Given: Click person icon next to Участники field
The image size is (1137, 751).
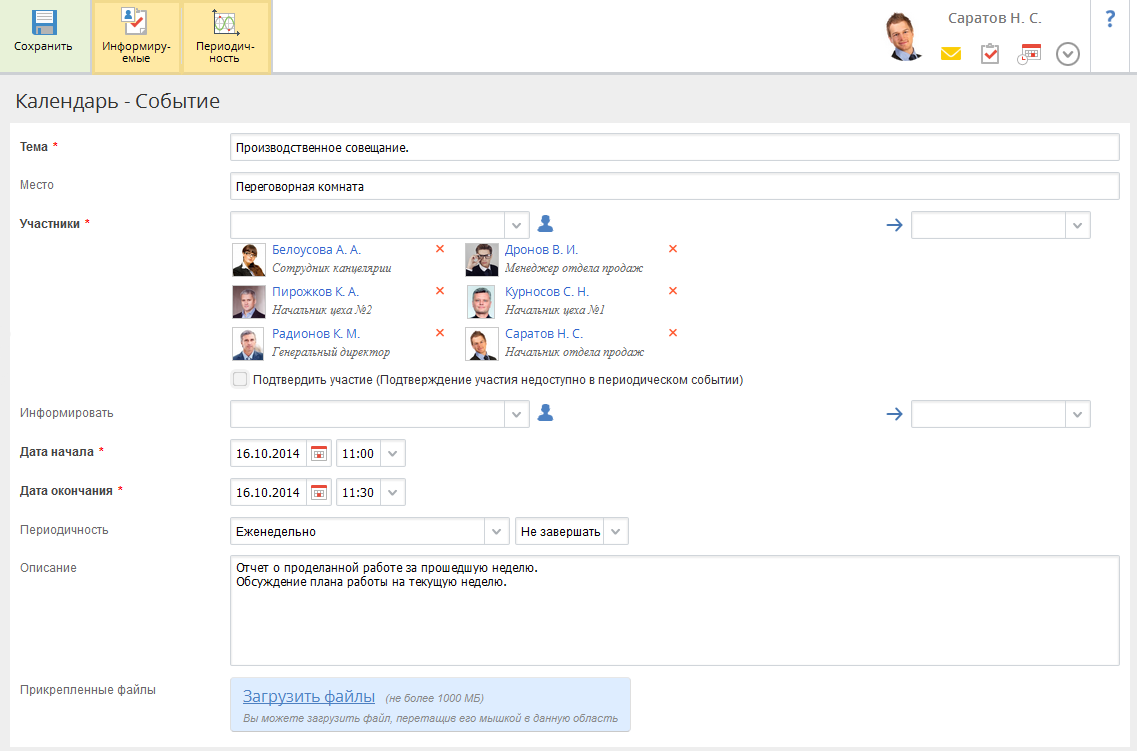Looking at the screenshot, I should (545, 224).
